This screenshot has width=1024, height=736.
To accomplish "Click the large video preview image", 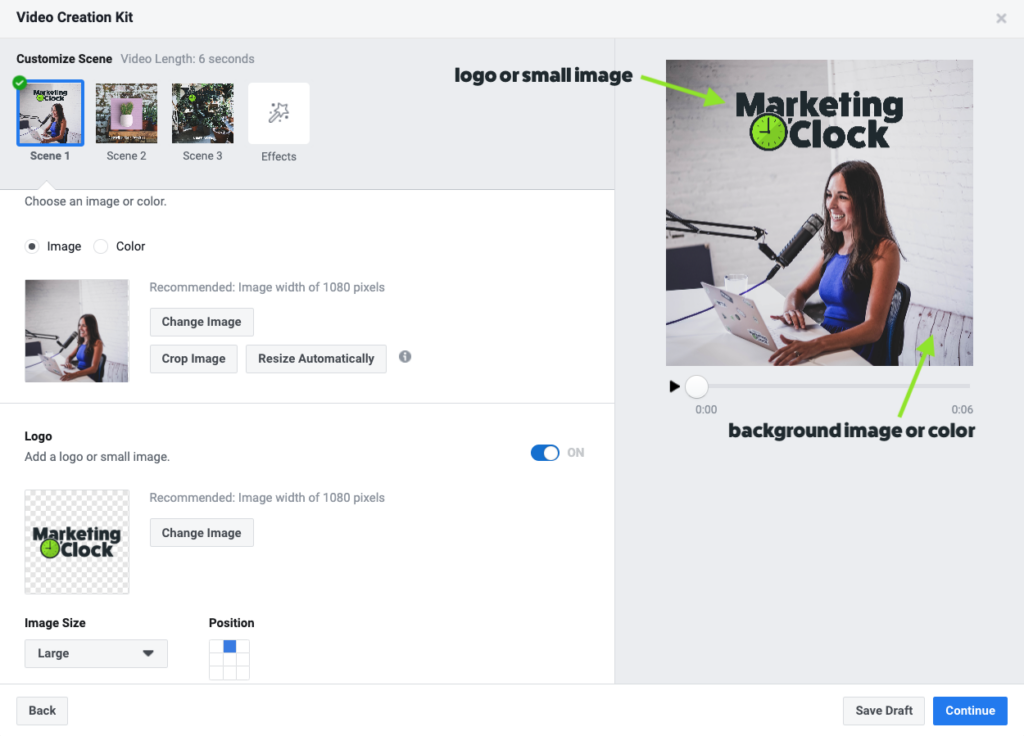I will click(820, 213).
